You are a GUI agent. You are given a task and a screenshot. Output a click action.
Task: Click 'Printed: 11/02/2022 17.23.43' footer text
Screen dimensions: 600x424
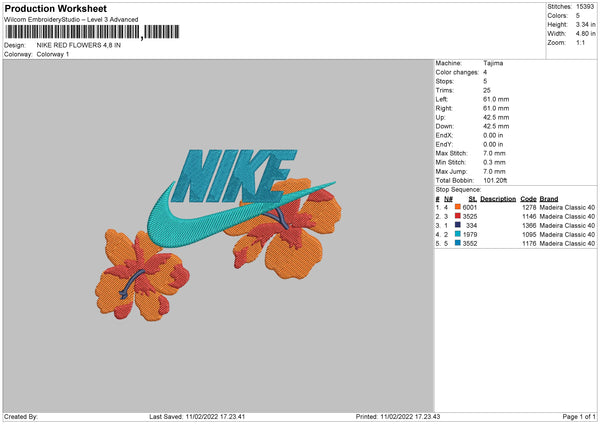point(398,417)
